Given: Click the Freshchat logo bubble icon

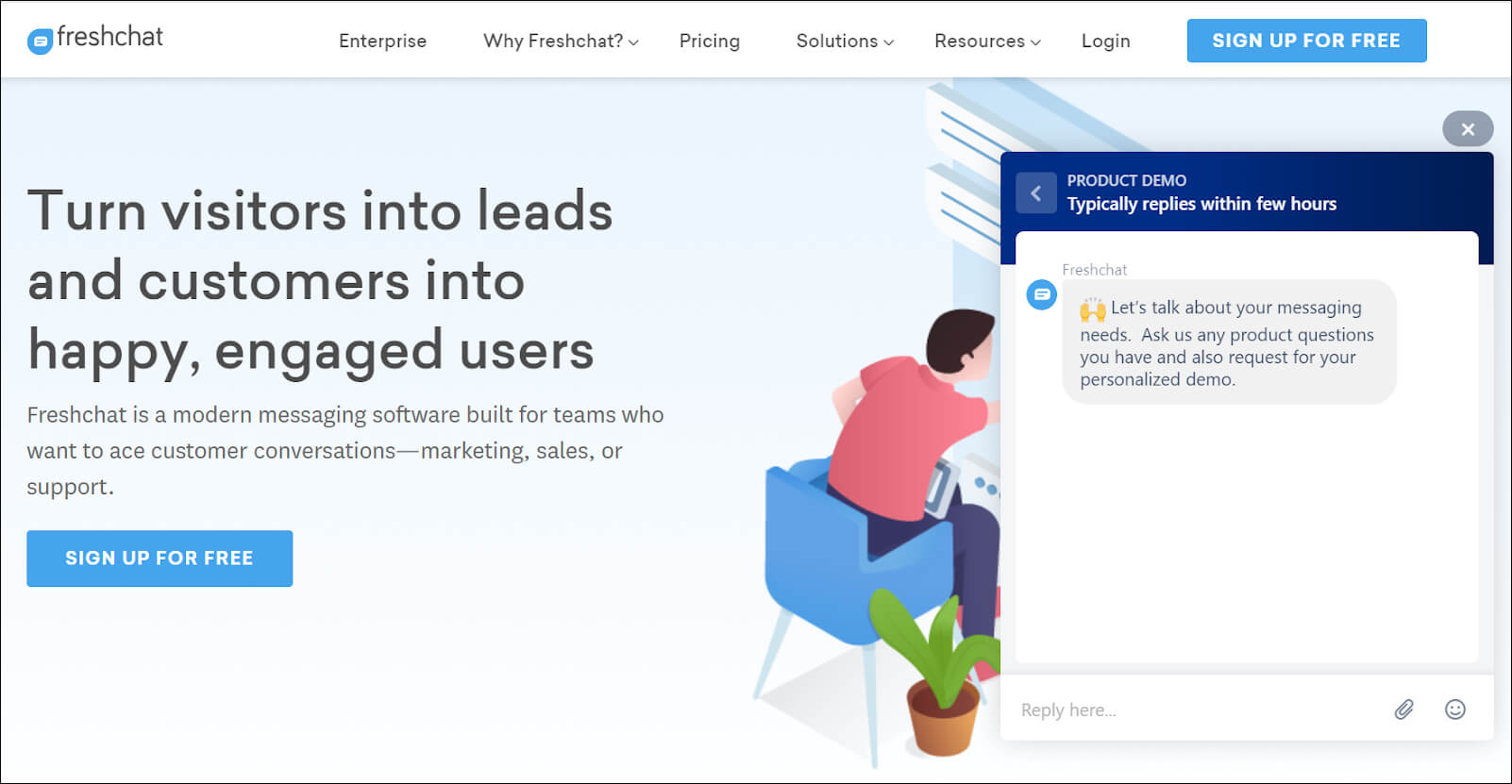Looking at the screenshot, I should (x=40, y=42).
